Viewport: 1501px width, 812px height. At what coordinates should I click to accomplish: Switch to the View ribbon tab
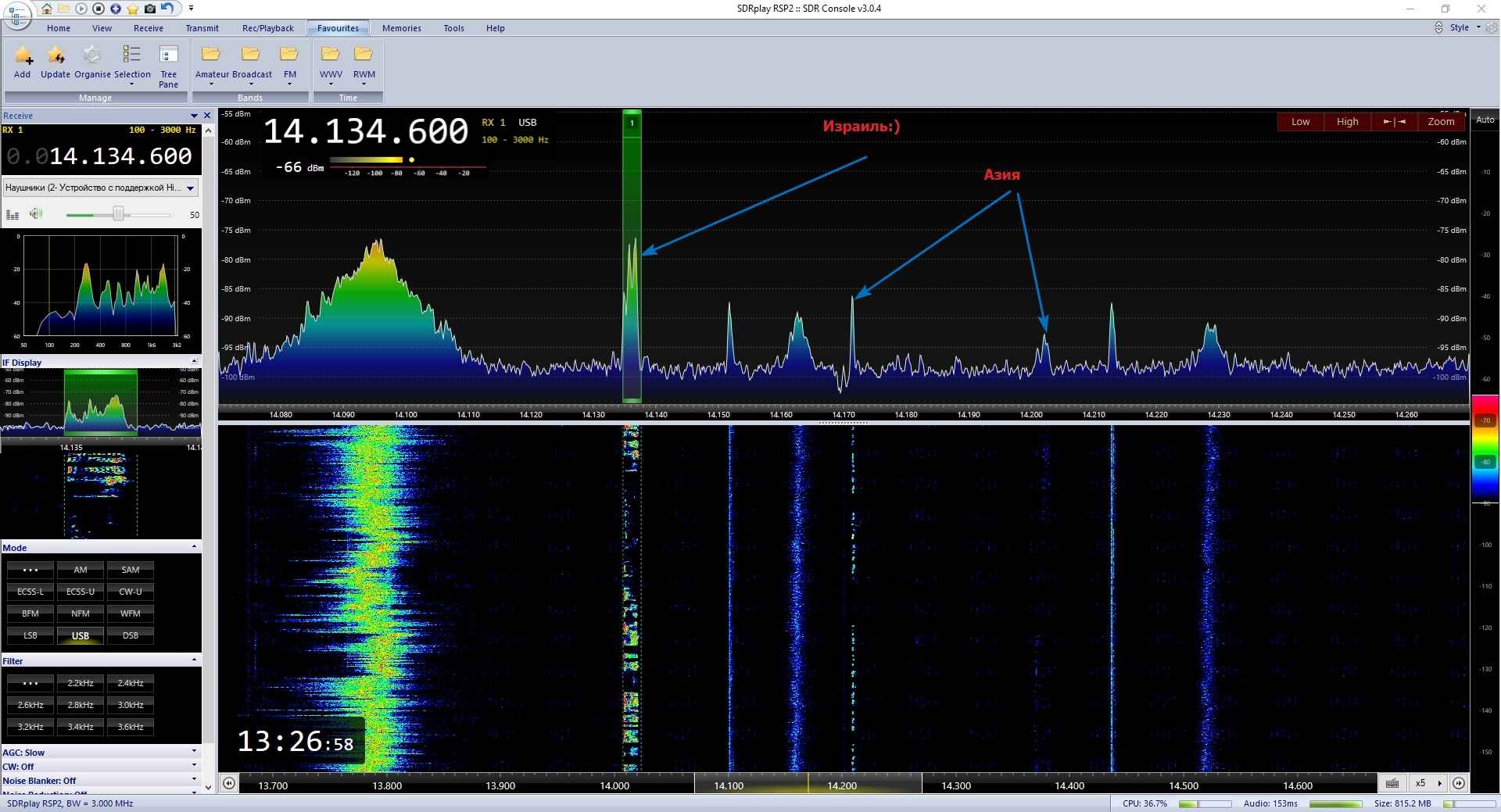(x=102, y=28)
